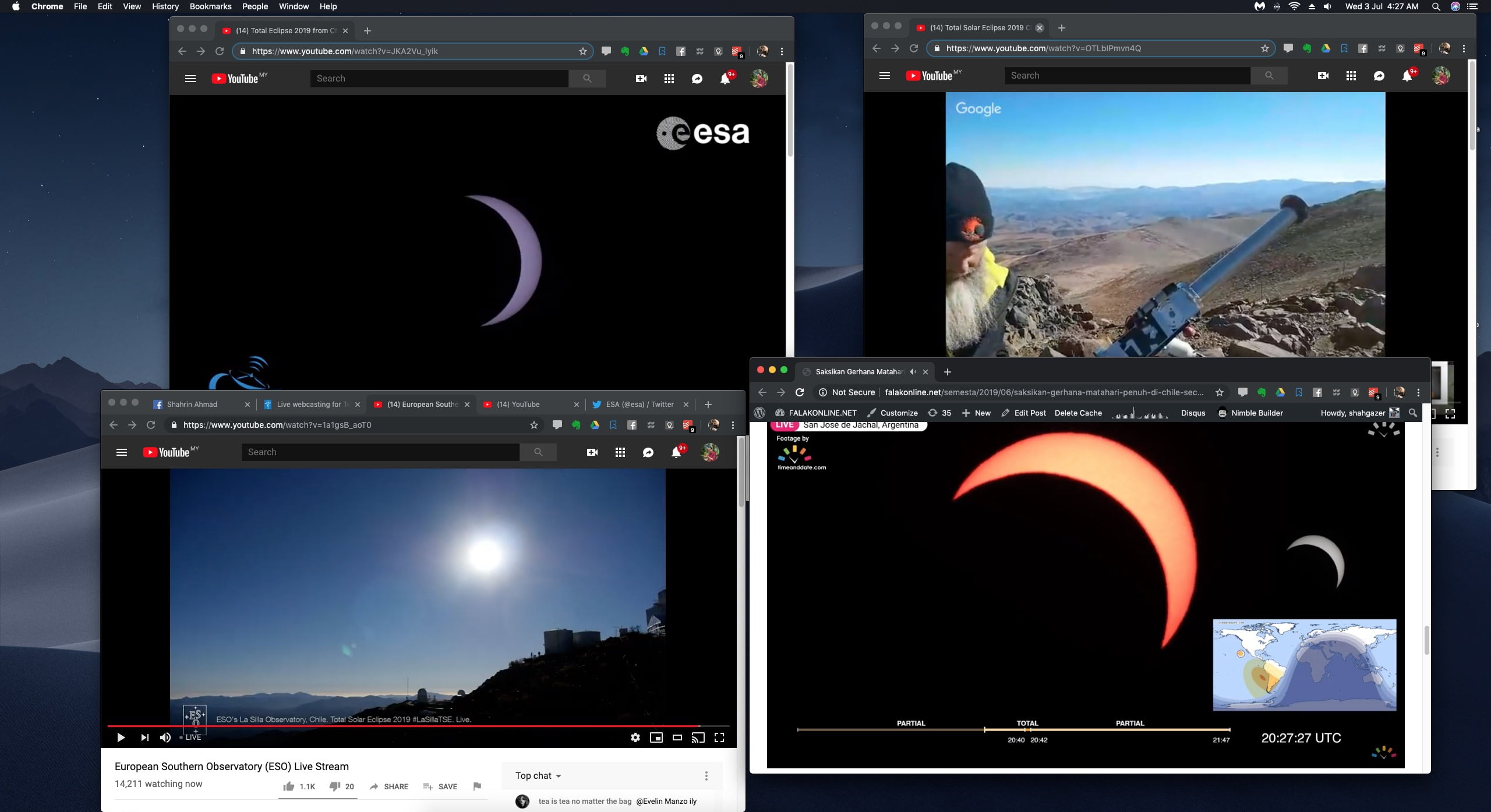The width and height of the screenshot is (1491, 812).
Task: Click Customize in WordPress admin bar
Action: [892, 413]
